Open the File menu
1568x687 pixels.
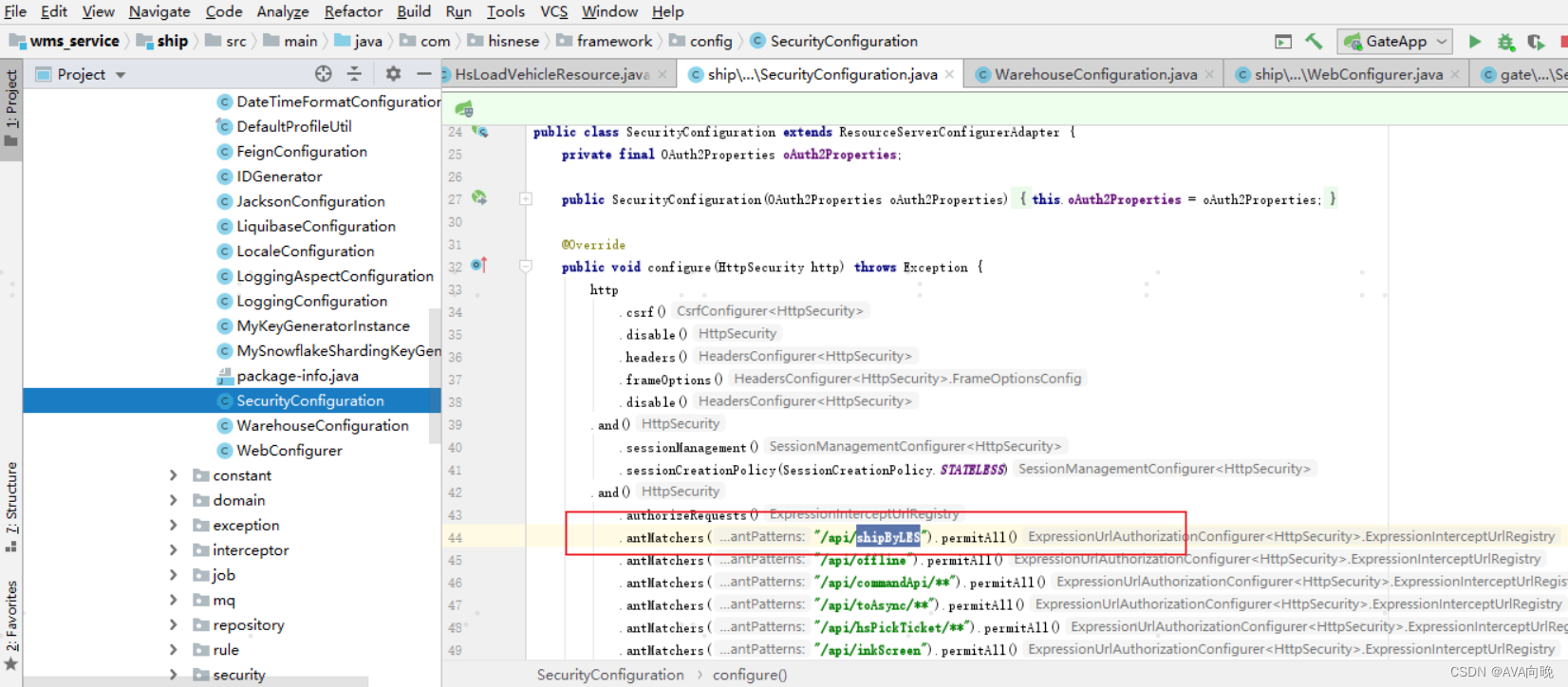click(x=16, y=11)
